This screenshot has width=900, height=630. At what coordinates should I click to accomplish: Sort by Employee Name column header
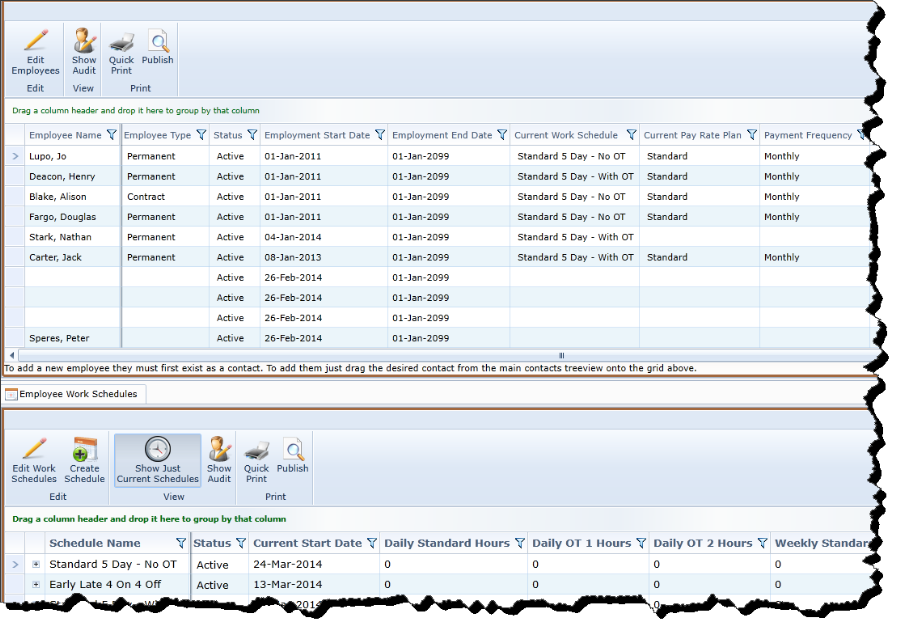point(65,135)
